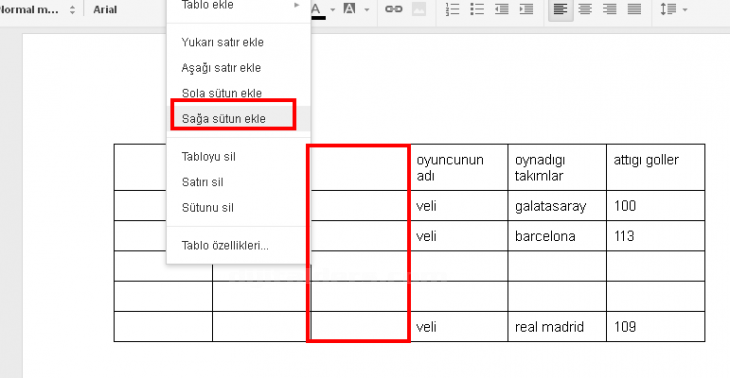
Task: Open the text highlight color tool
Action: point(349,9)
